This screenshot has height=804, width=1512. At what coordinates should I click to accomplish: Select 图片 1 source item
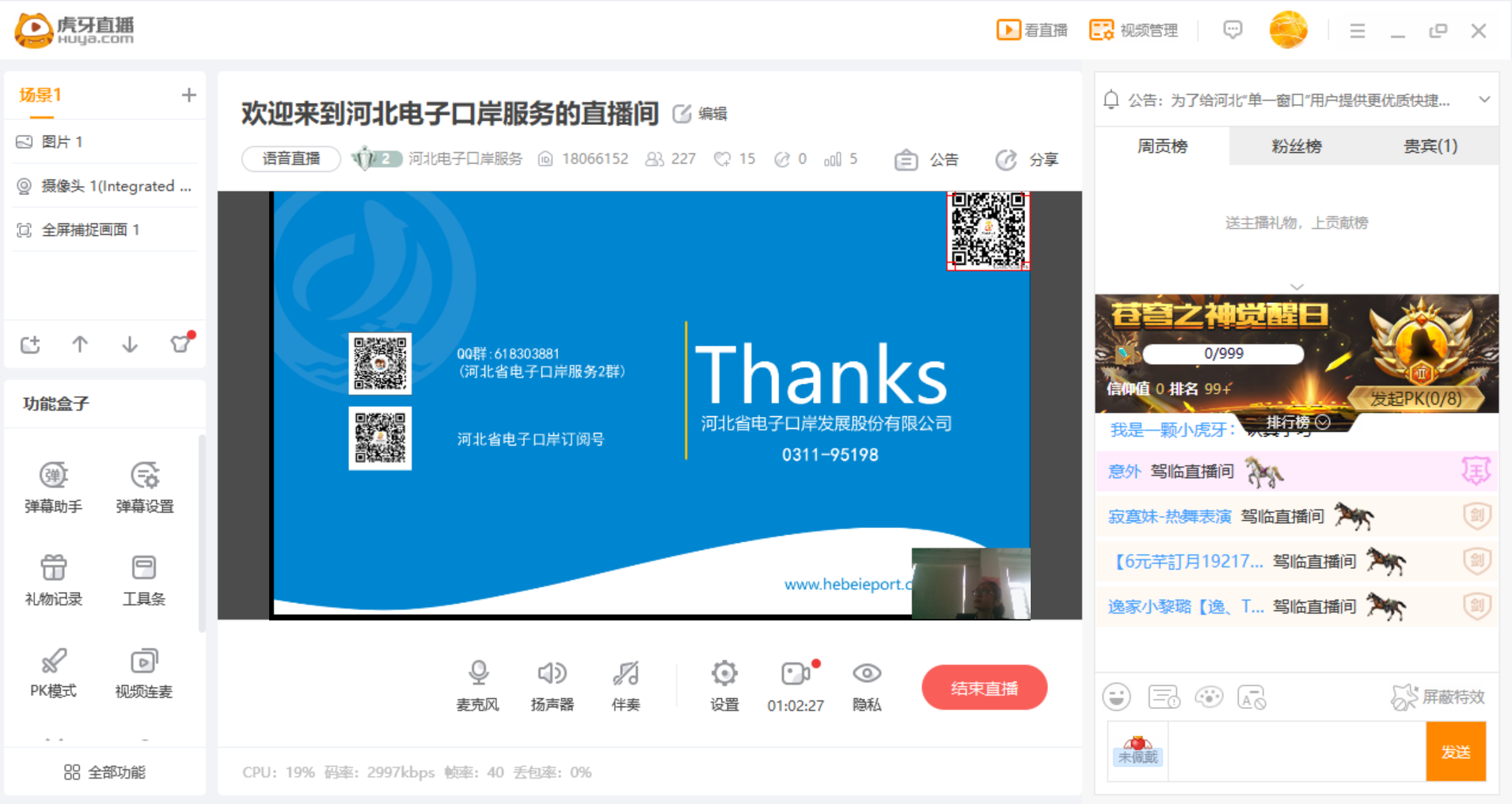click(x=104, y=142)
